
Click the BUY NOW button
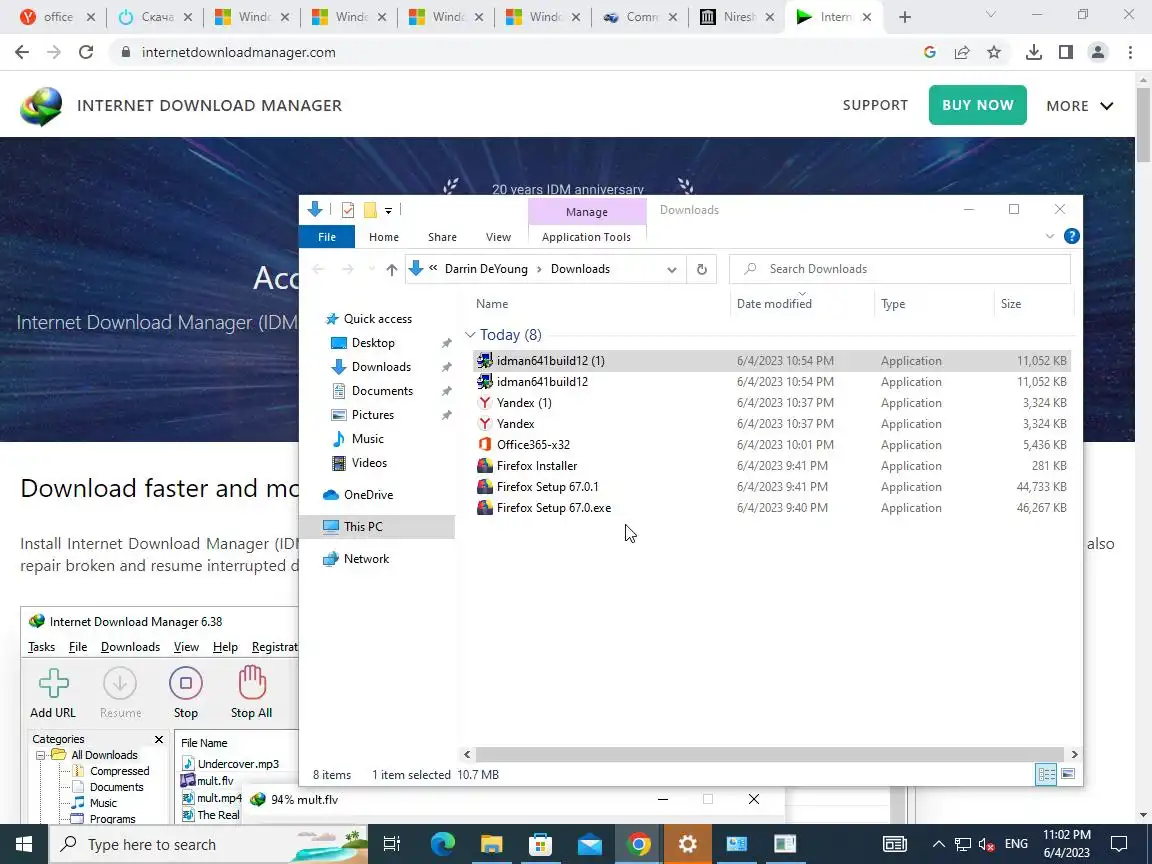tap(977, 105)
